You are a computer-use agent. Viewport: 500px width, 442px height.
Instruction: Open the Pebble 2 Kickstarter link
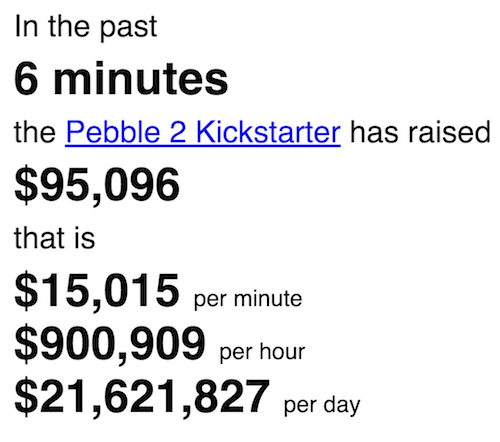(x=203, y=132)
